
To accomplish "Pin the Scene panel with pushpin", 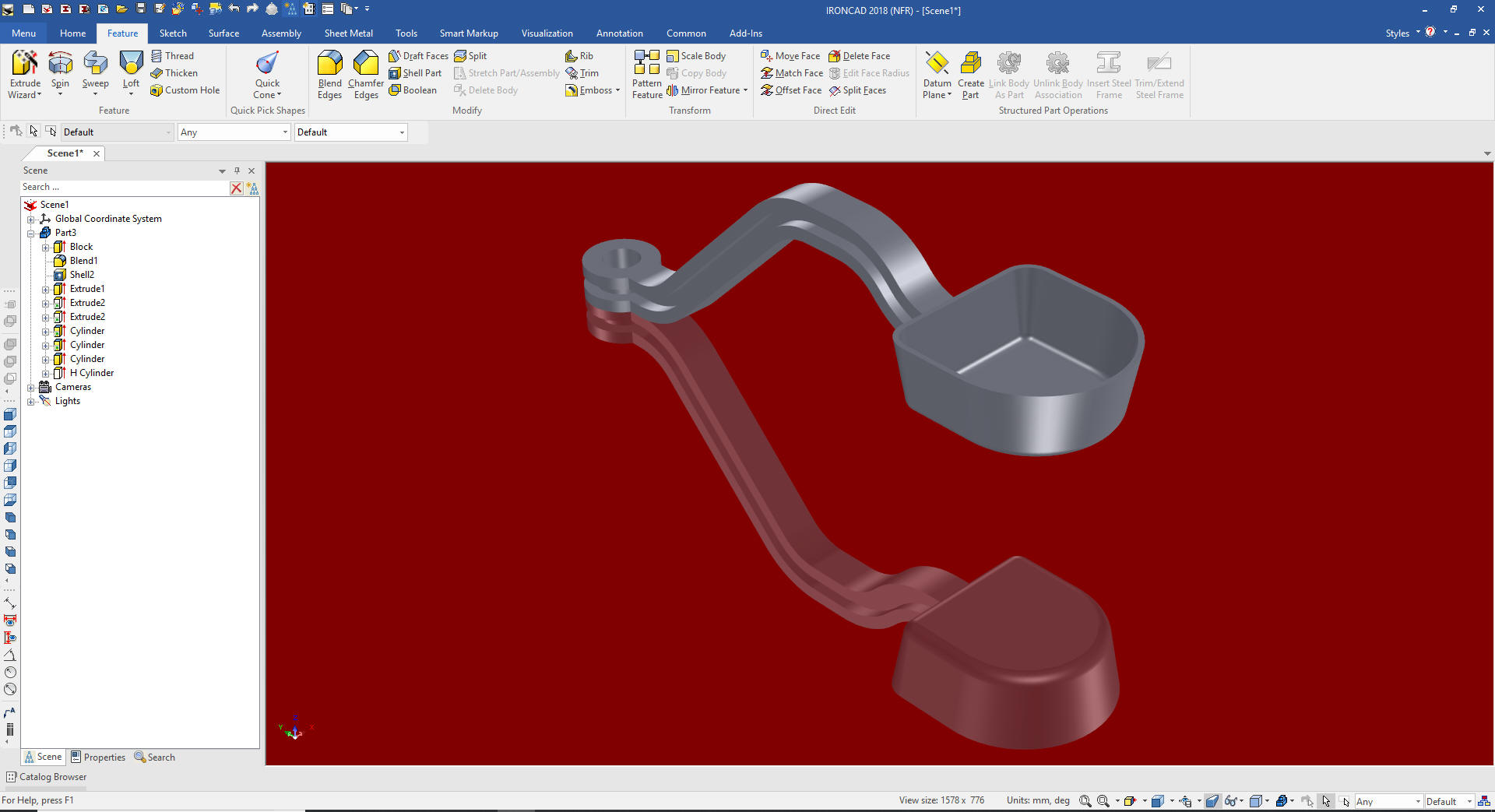I will point(237,170).
